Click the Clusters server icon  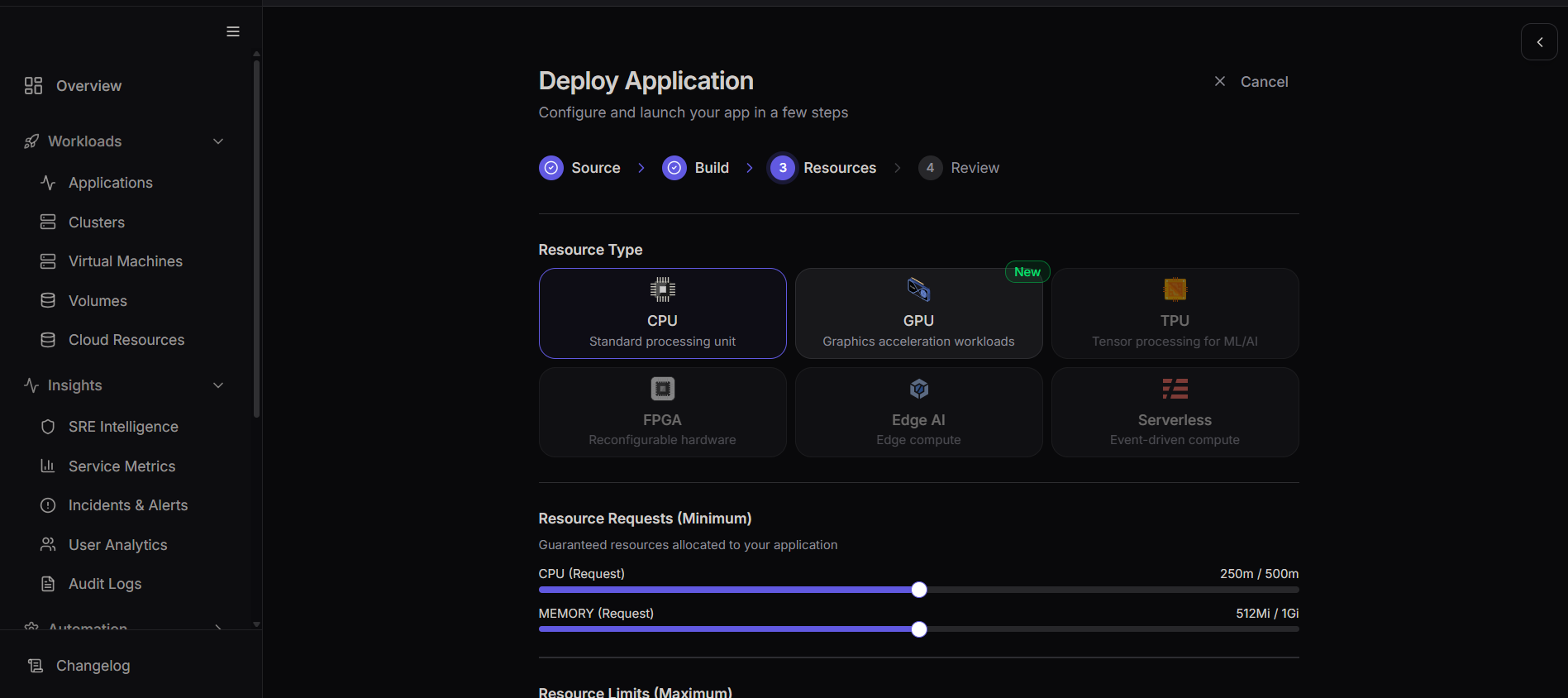pyautogui.click(x=48, y=222)
